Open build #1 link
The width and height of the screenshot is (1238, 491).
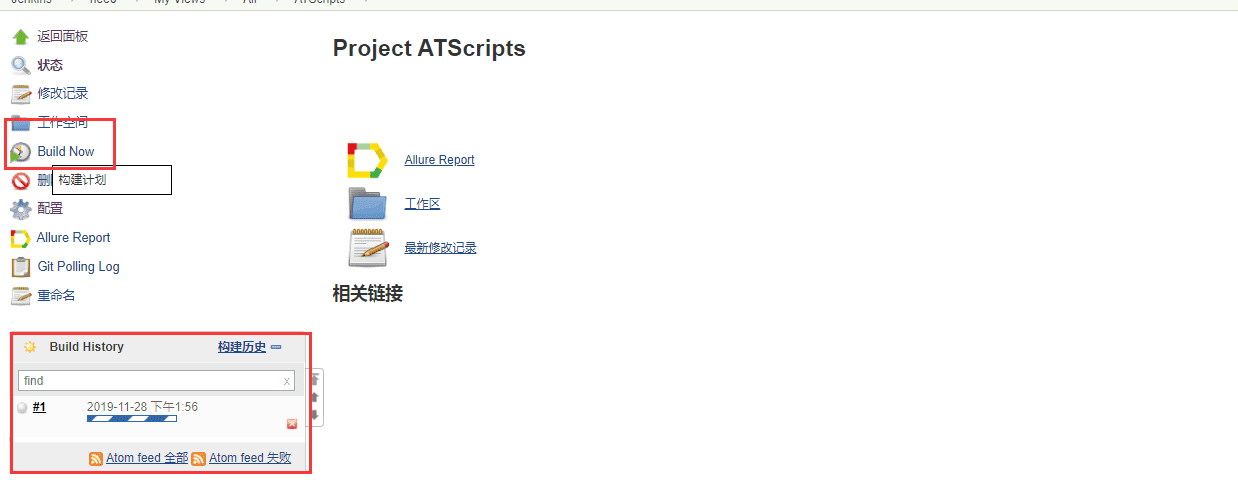click(39, 407)
